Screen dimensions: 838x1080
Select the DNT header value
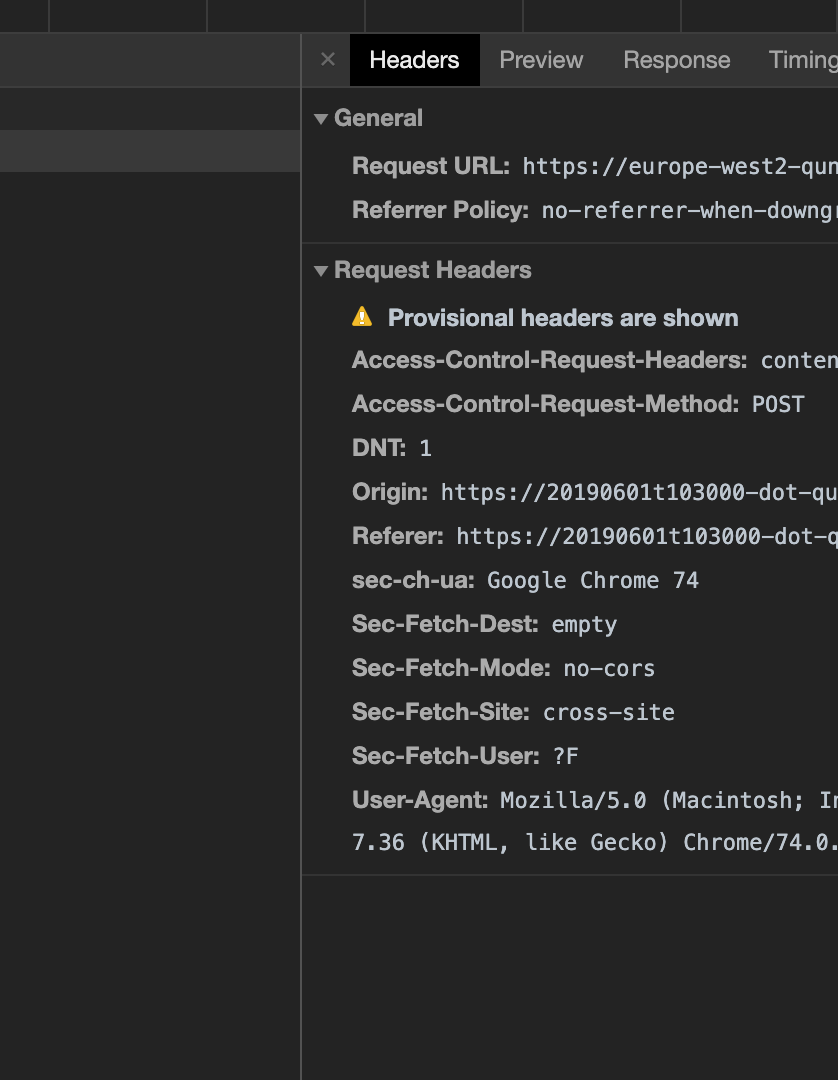(x=425, y=448)
